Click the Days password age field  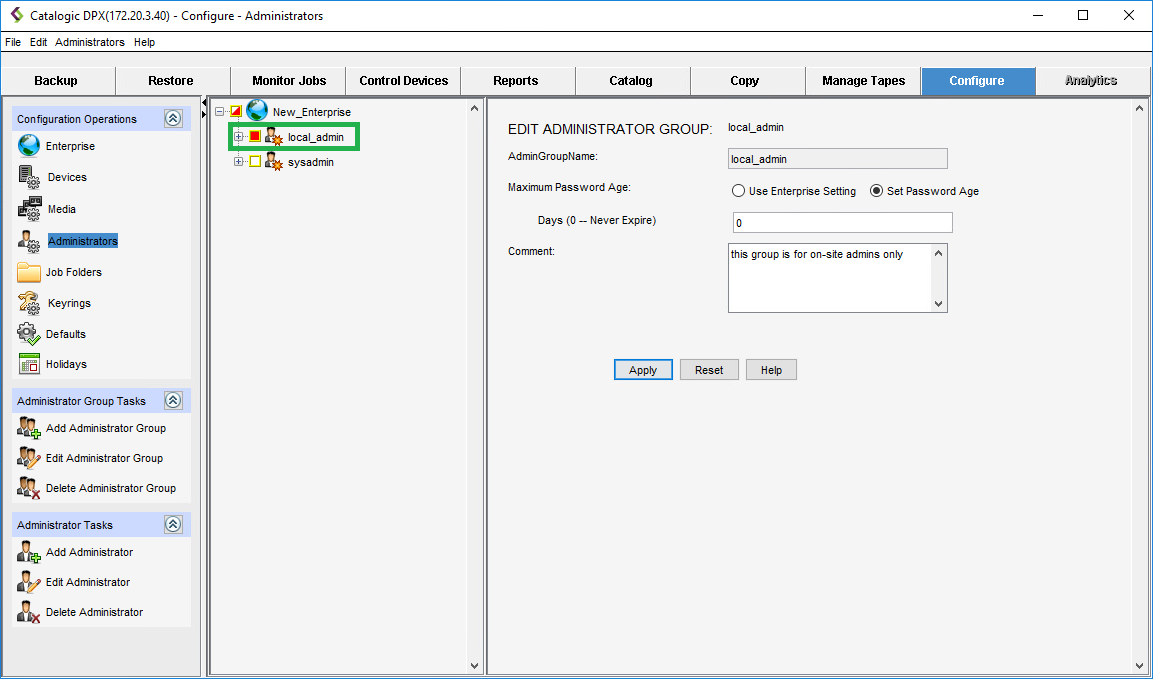click(842, 222)
